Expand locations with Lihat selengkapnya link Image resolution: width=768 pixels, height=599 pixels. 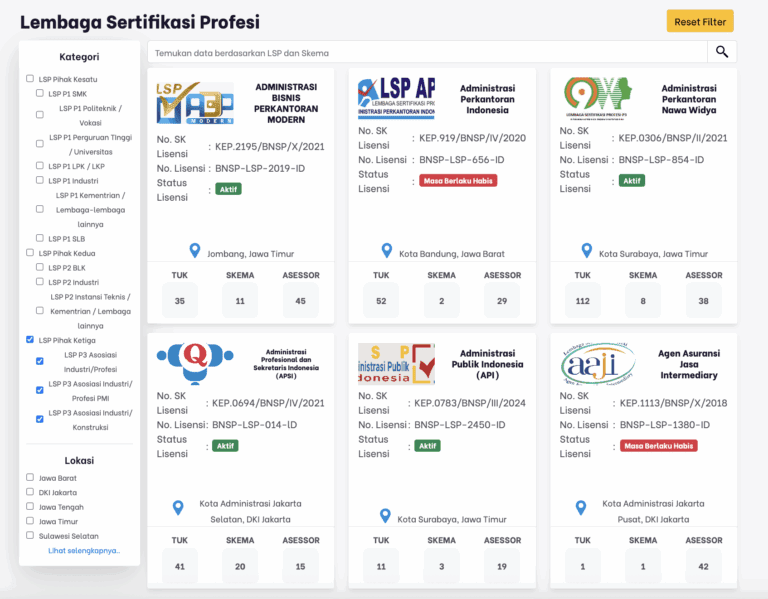pos(84,550)
